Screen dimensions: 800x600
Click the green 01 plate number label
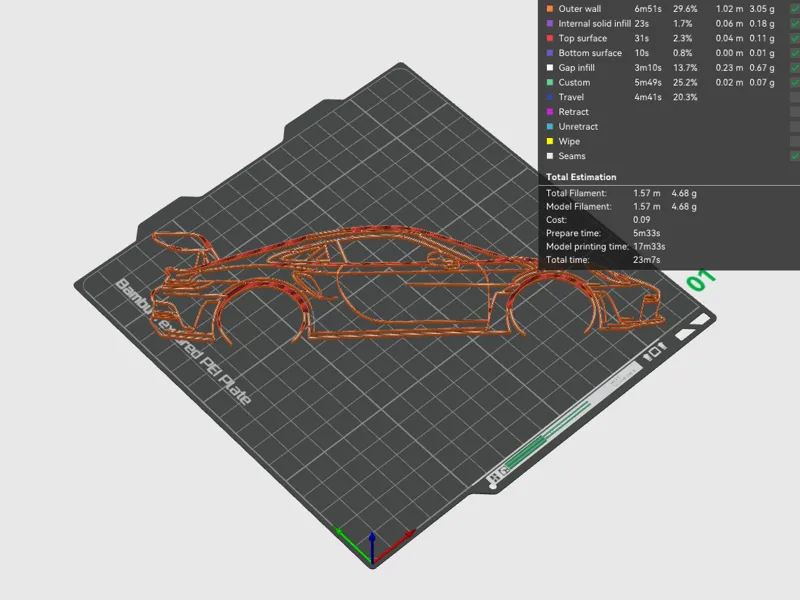702,280
